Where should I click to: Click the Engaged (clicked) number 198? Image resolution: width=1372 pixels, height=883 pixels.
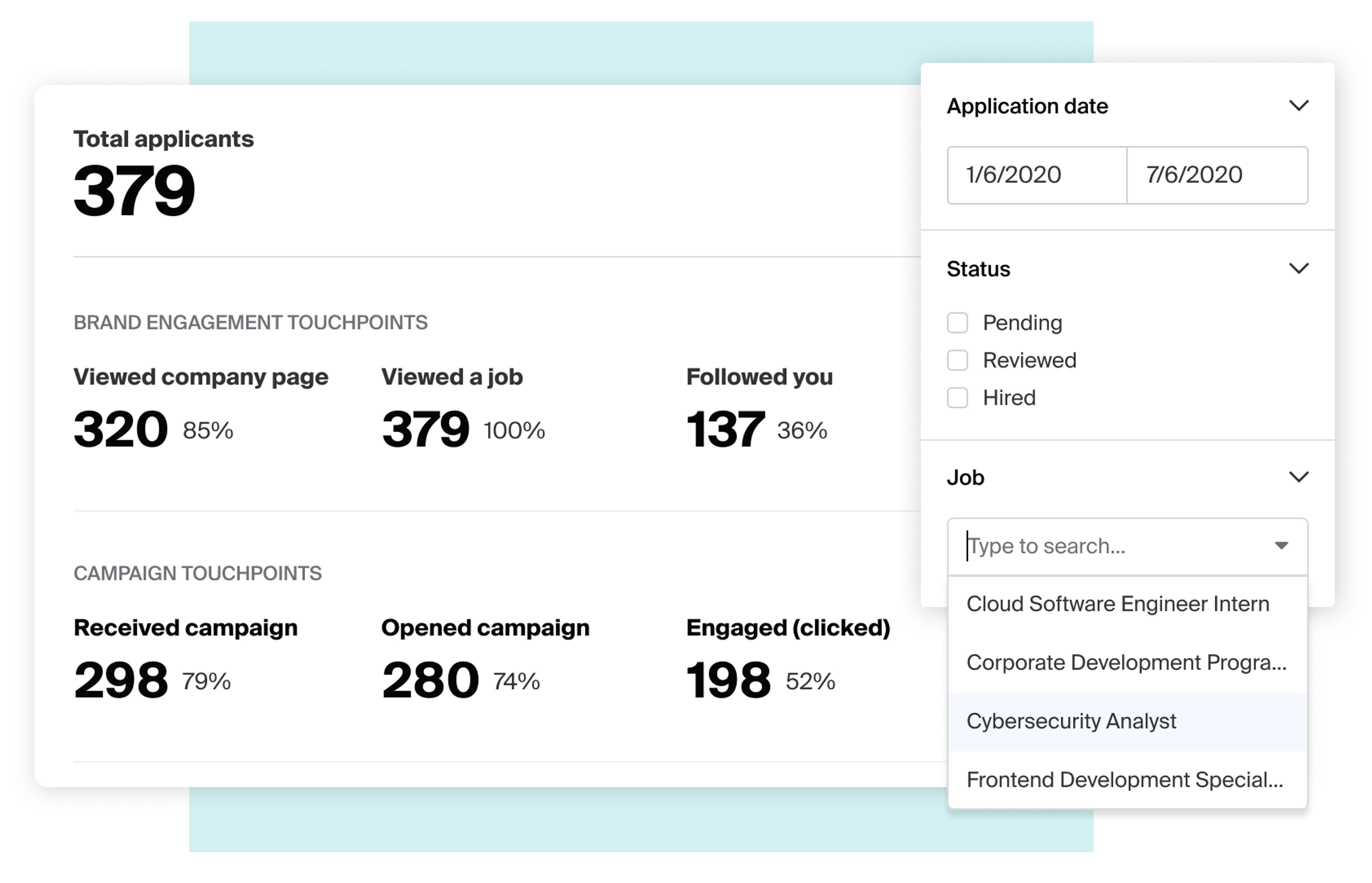(728, 680)
